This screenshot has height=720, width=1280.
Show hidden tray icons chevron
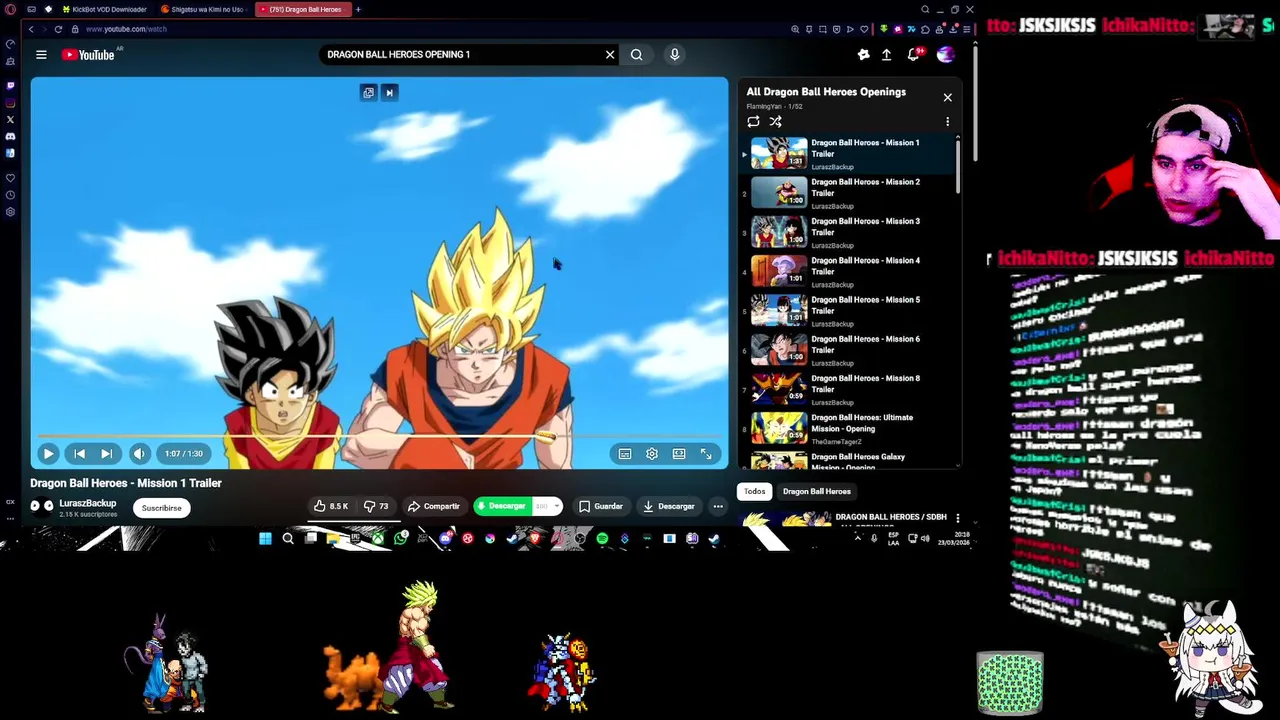tap(857, 538)
